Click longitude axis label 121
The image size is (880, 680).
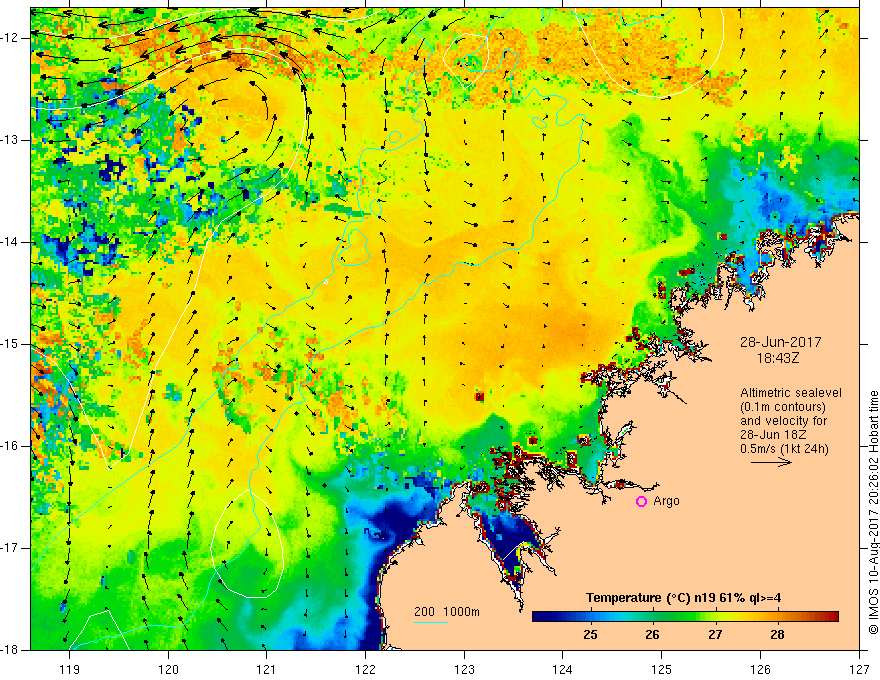pyautogui.click(x=267, y=669)
